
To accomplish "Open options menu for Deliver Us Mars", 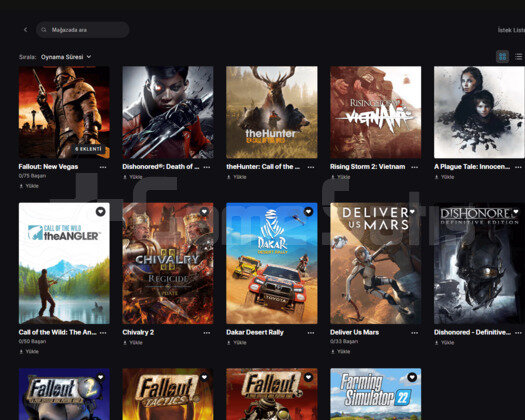I will click(415, 333).
